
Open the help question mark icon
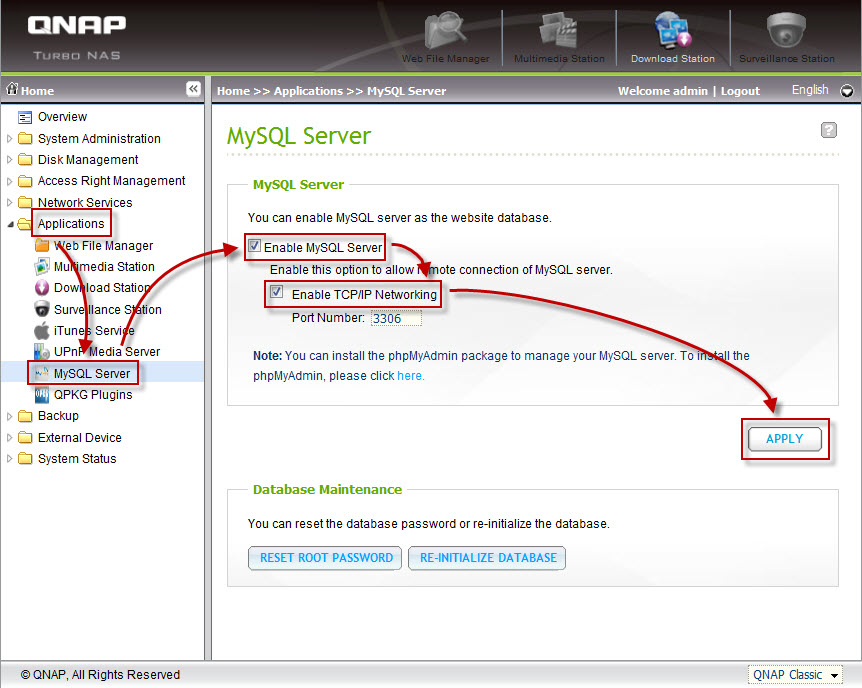pos(828,130)
